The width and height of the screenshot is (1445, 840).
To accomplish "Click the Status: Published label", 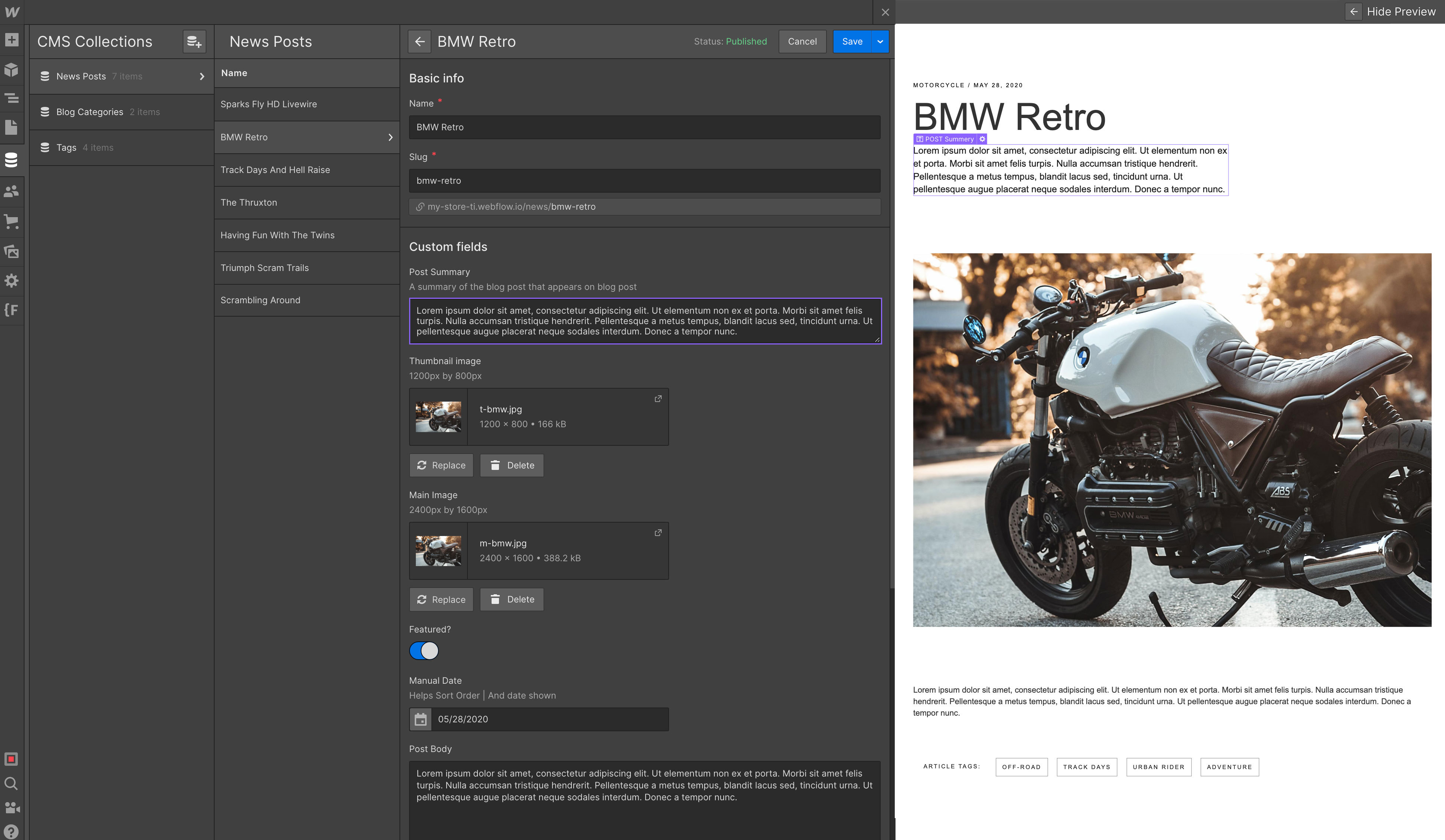I will 730,42.
